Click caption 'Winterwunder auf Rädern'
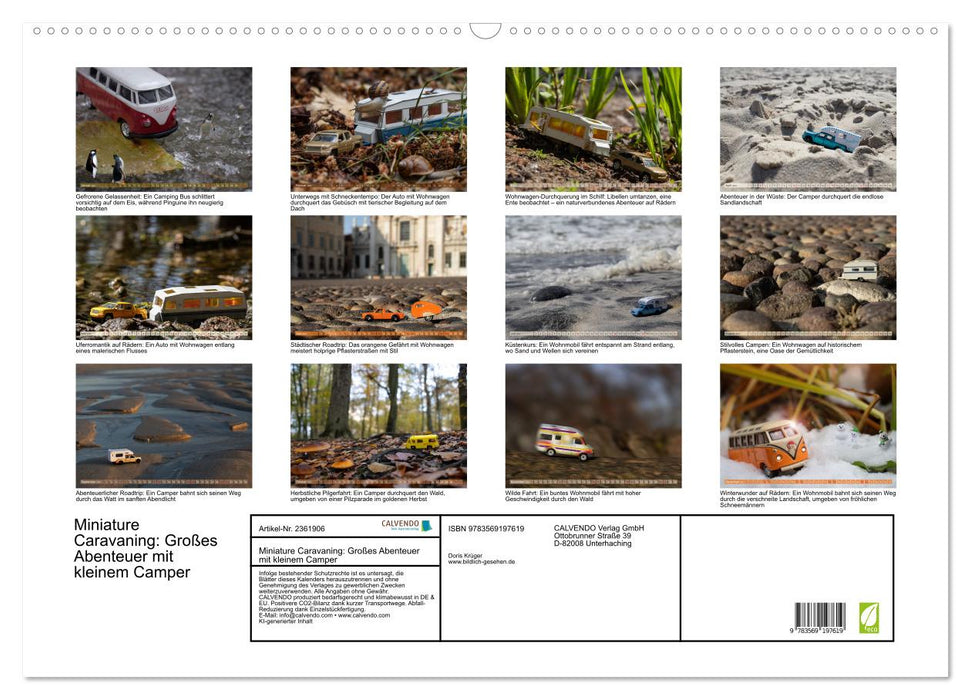971x700 pixels. click(808, 499)
